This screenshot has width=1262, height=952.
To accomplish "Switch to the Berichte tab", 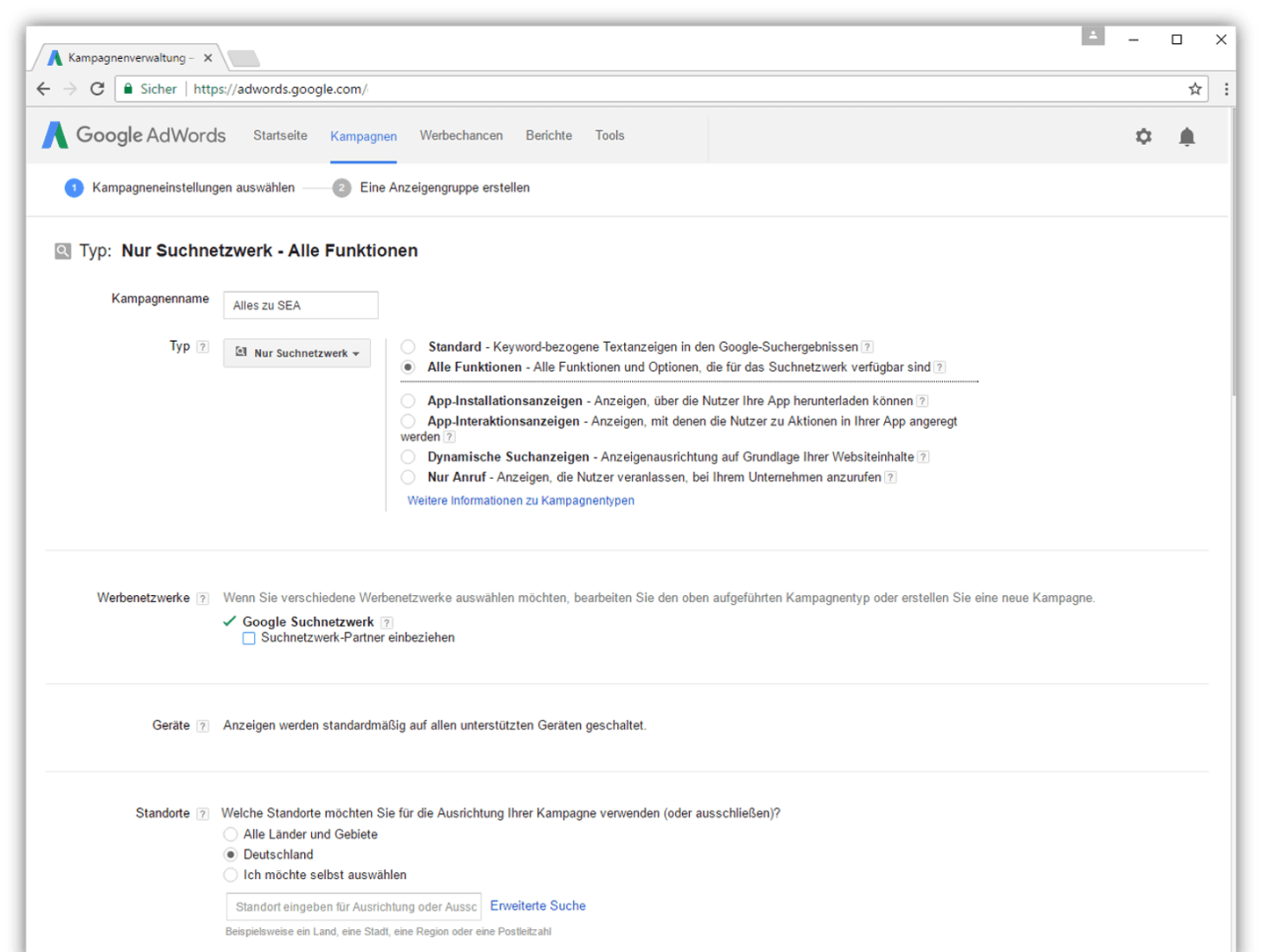I will pyautogui.click(x=548, y=135).
